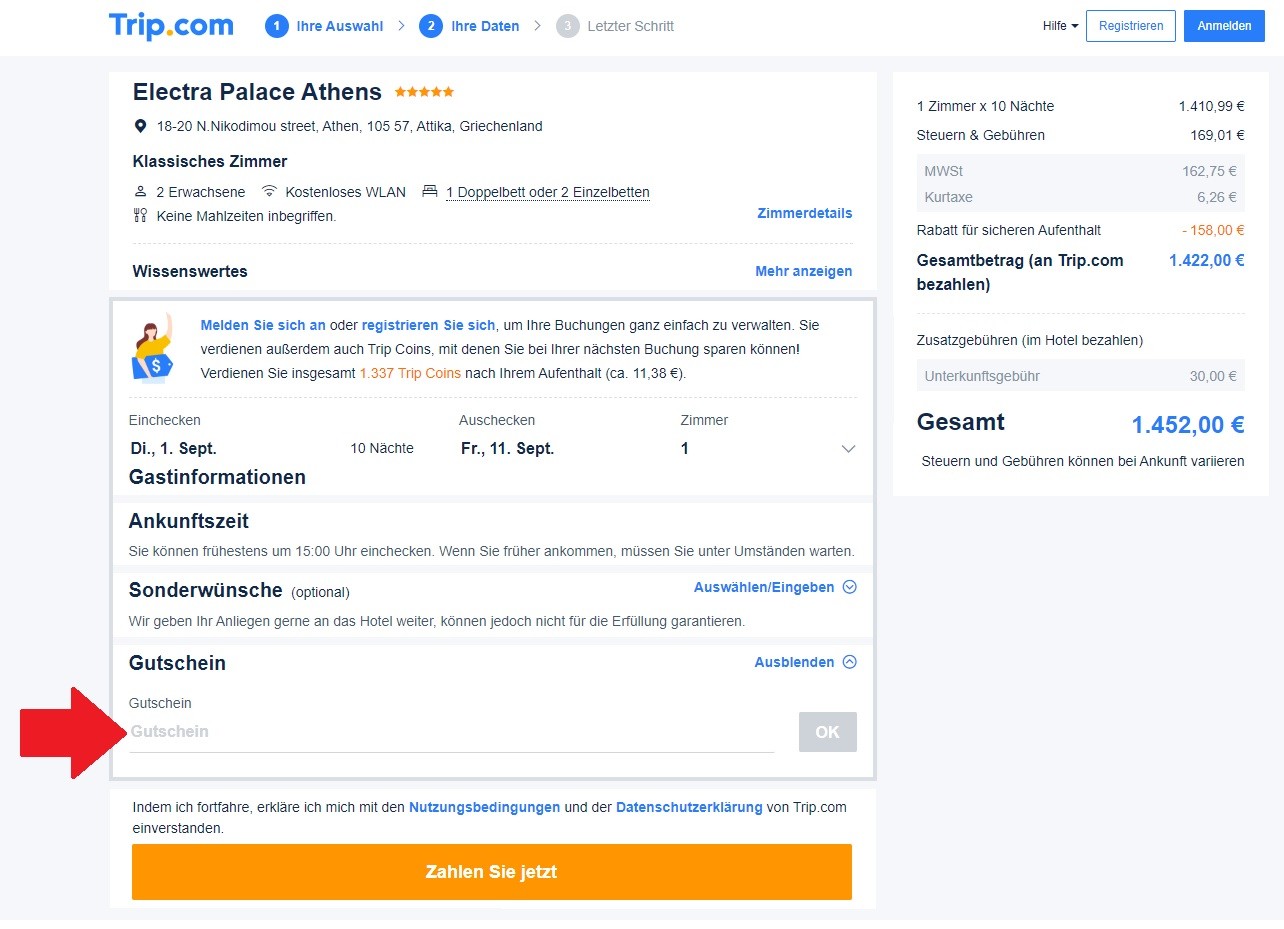Open the Nutzungsbedingungen link
The width and height of the screenshot is (1284, 929).
click(484, 807)
